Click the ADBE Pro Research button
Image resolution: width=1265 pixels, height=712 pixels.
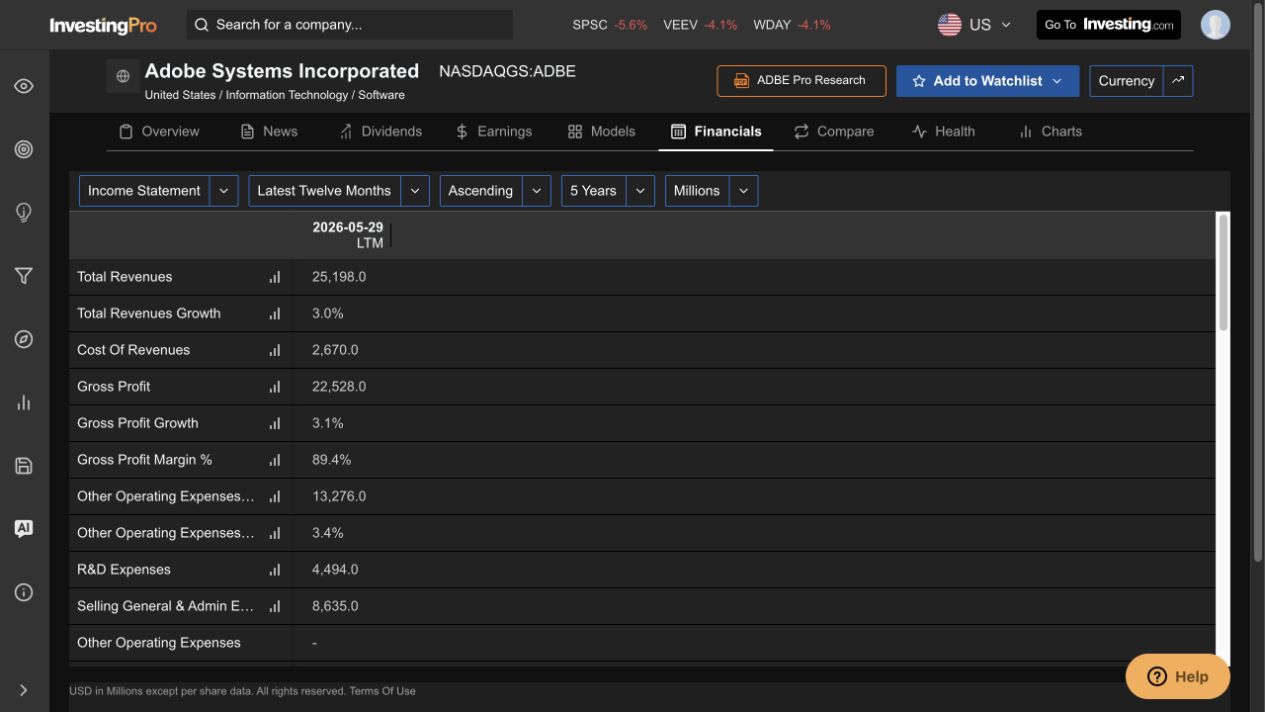pyautogui.click(x=801, y=81)
